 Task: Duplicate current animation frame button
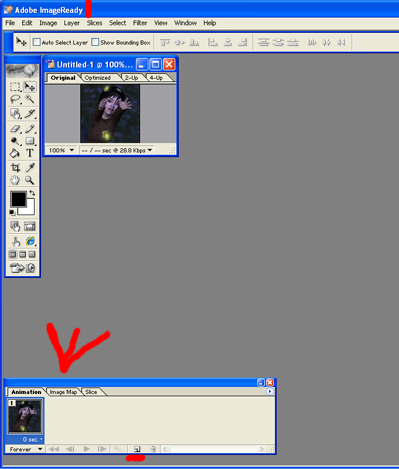(137, 449)
